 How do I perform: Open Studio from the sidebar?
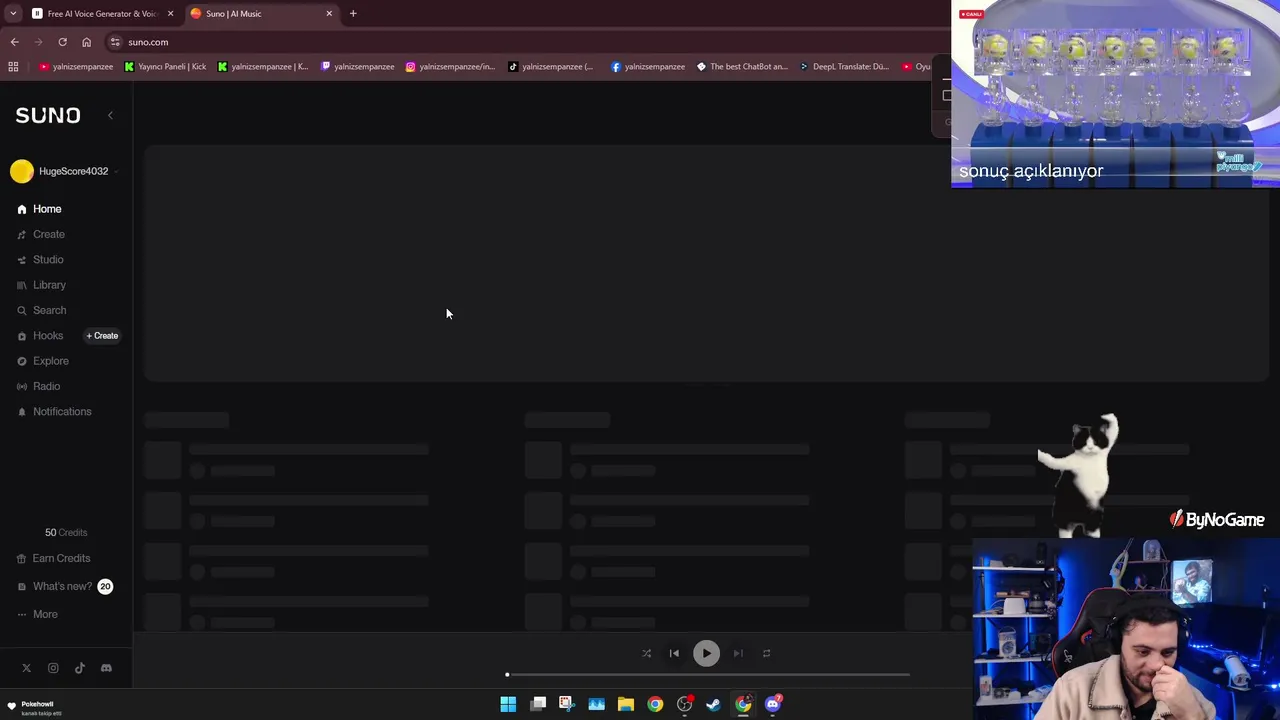click(x=40, y=259)
